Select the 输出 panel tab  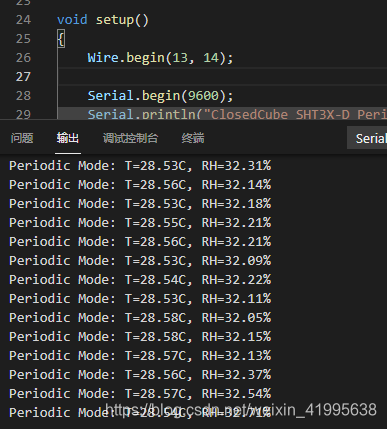[x=68, y=138]
